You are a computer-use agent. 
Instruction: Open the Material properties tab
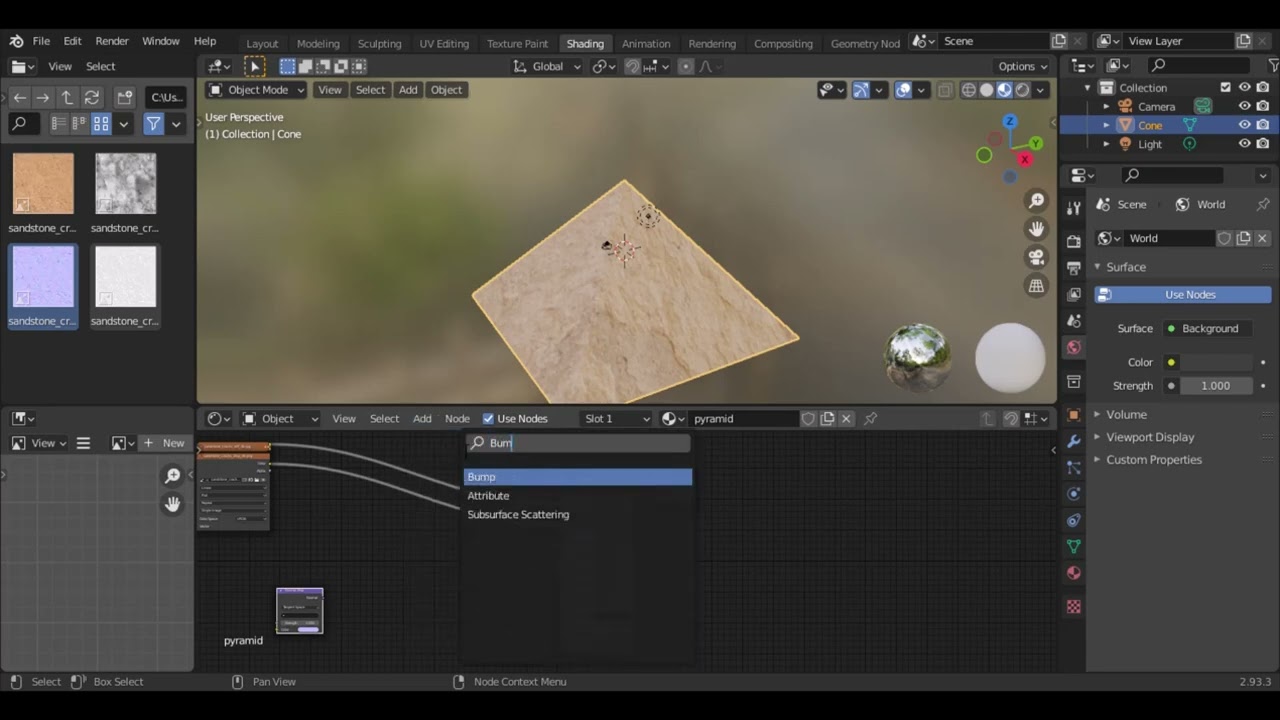pos(1074,573)
